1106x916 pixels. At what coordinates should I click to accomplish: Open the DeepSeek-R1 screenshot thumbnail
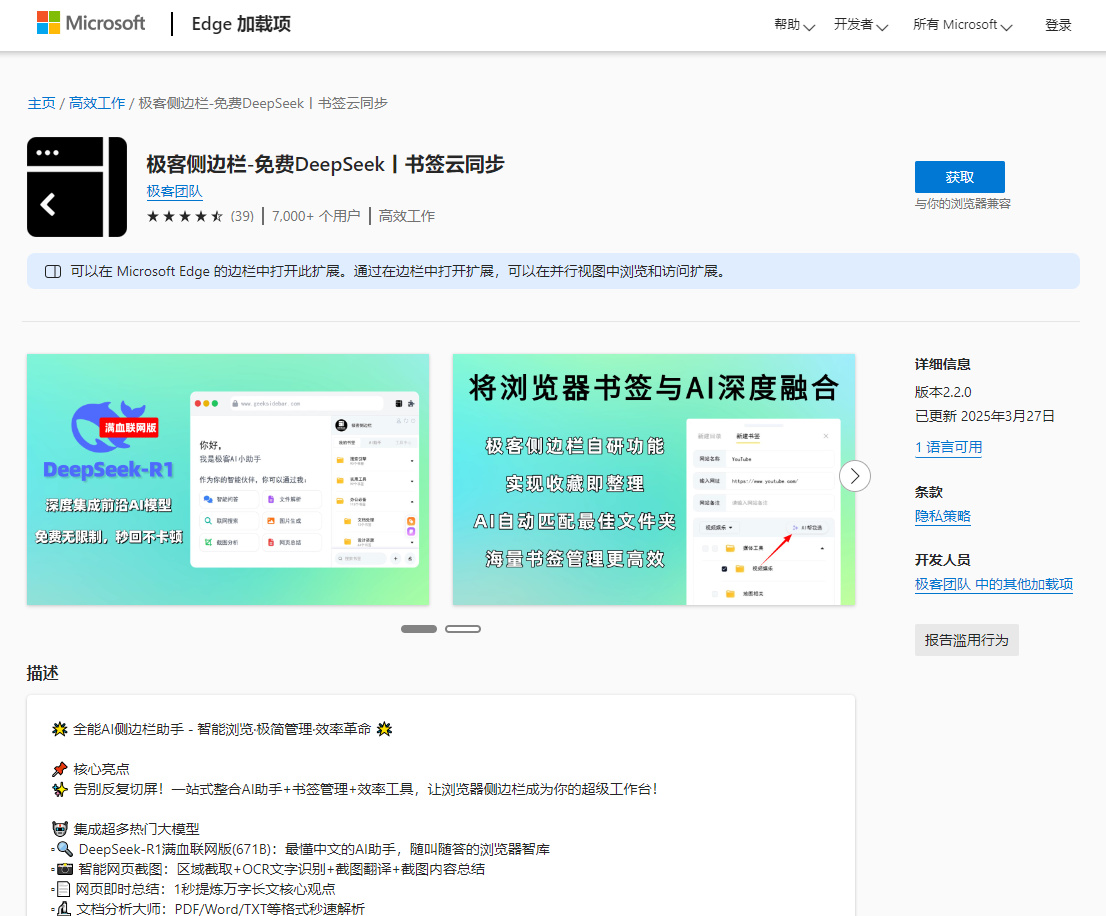pos(228,480)
